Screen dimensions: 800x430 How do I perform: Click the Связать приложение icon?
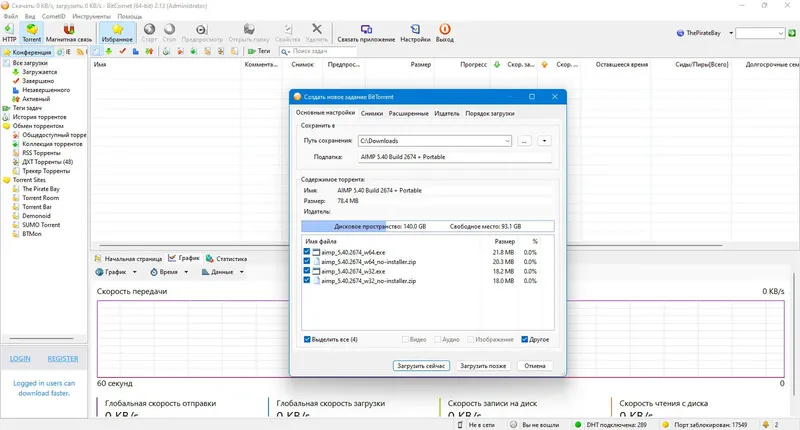(x=366, y=33)
